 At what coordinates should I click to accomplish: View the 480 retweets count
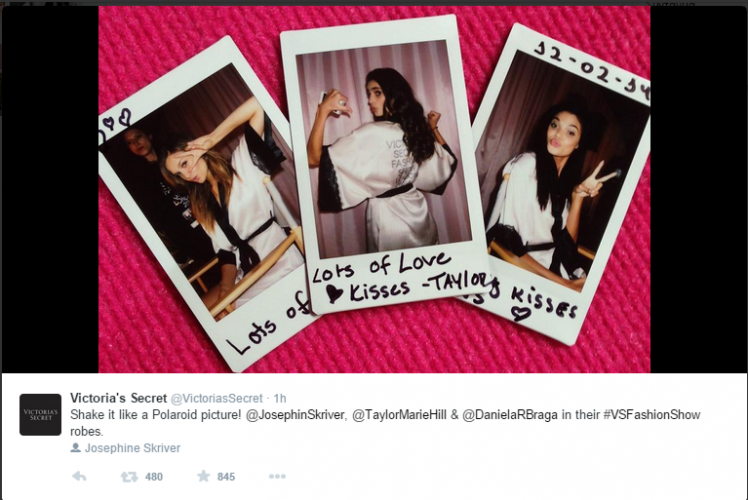point(154,477)
